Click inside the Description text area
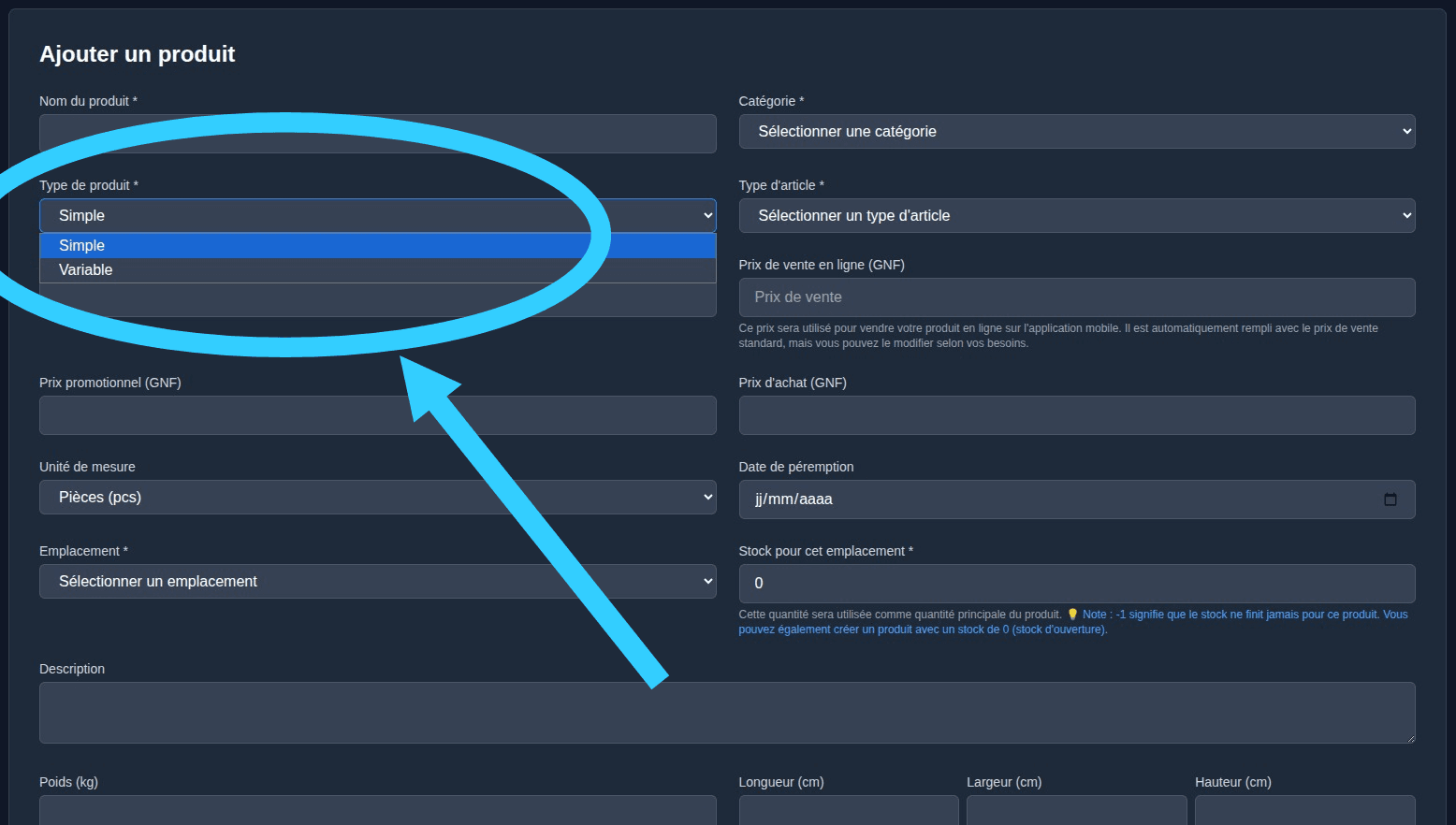Screen dimensions: 1456x825 726,712
